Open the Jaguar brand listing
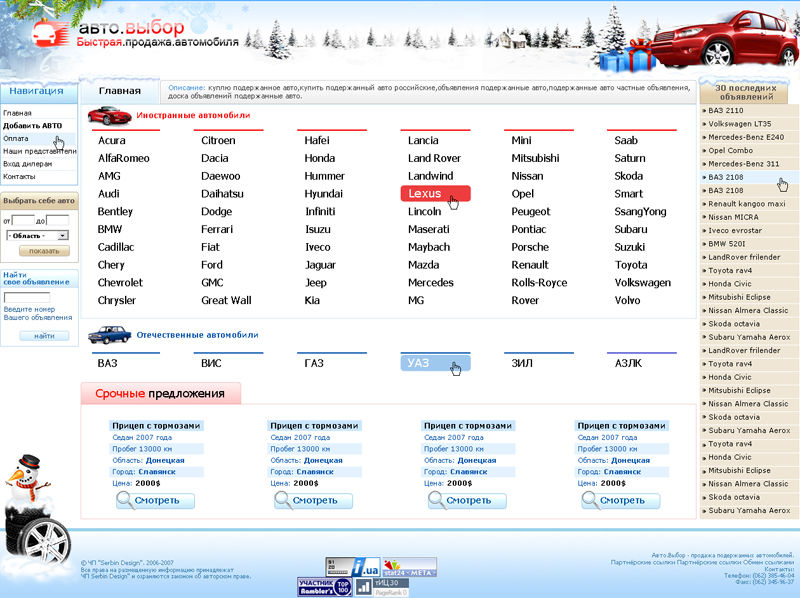The width and height of the screenshot is (800, 598). click(x=320, y=265)
